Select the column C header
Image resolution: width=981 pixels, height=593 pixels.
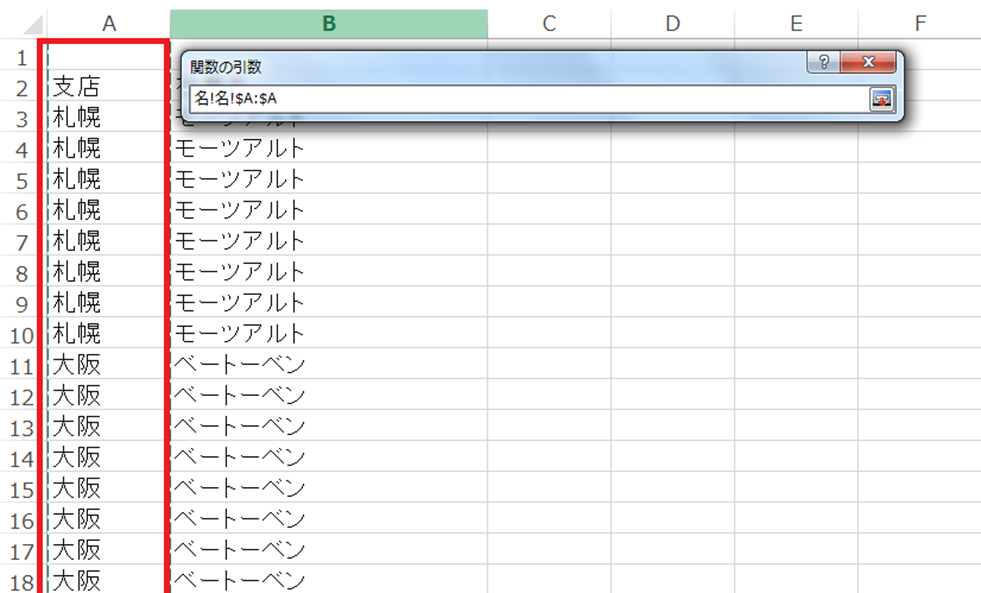[x=548, y=24]
